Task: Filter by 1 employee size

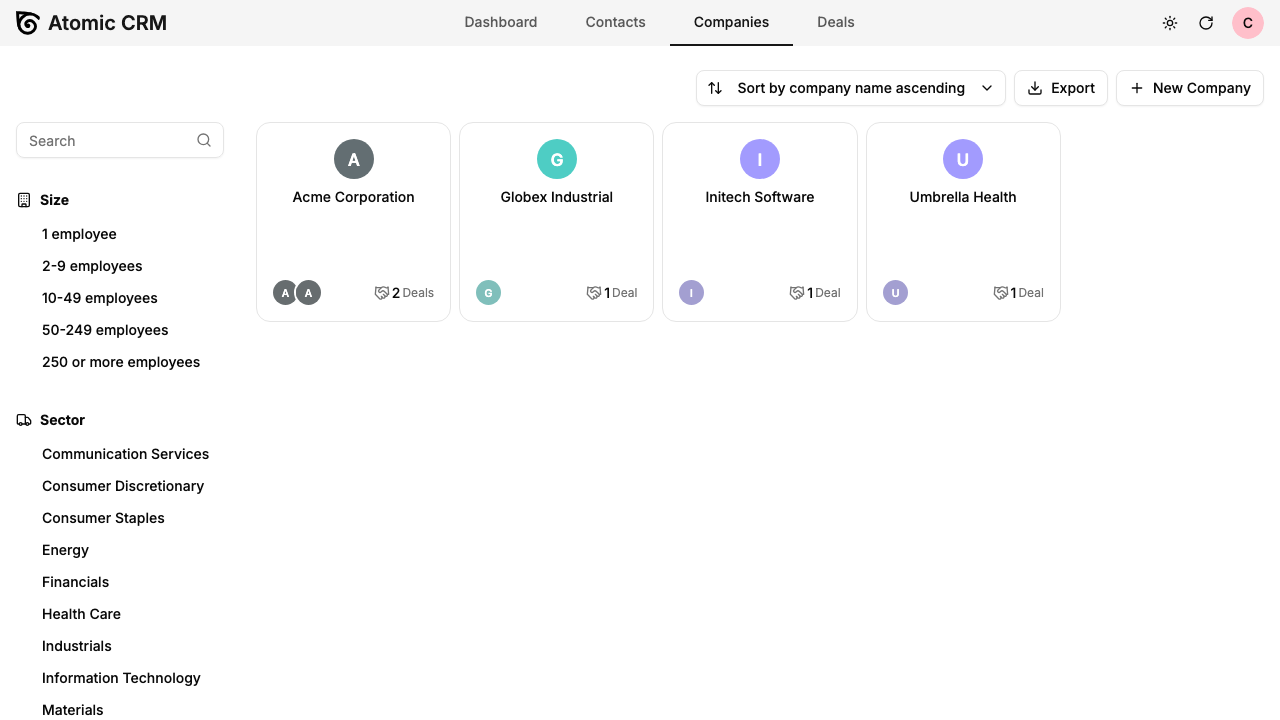Action: click(x=79, y=234)
